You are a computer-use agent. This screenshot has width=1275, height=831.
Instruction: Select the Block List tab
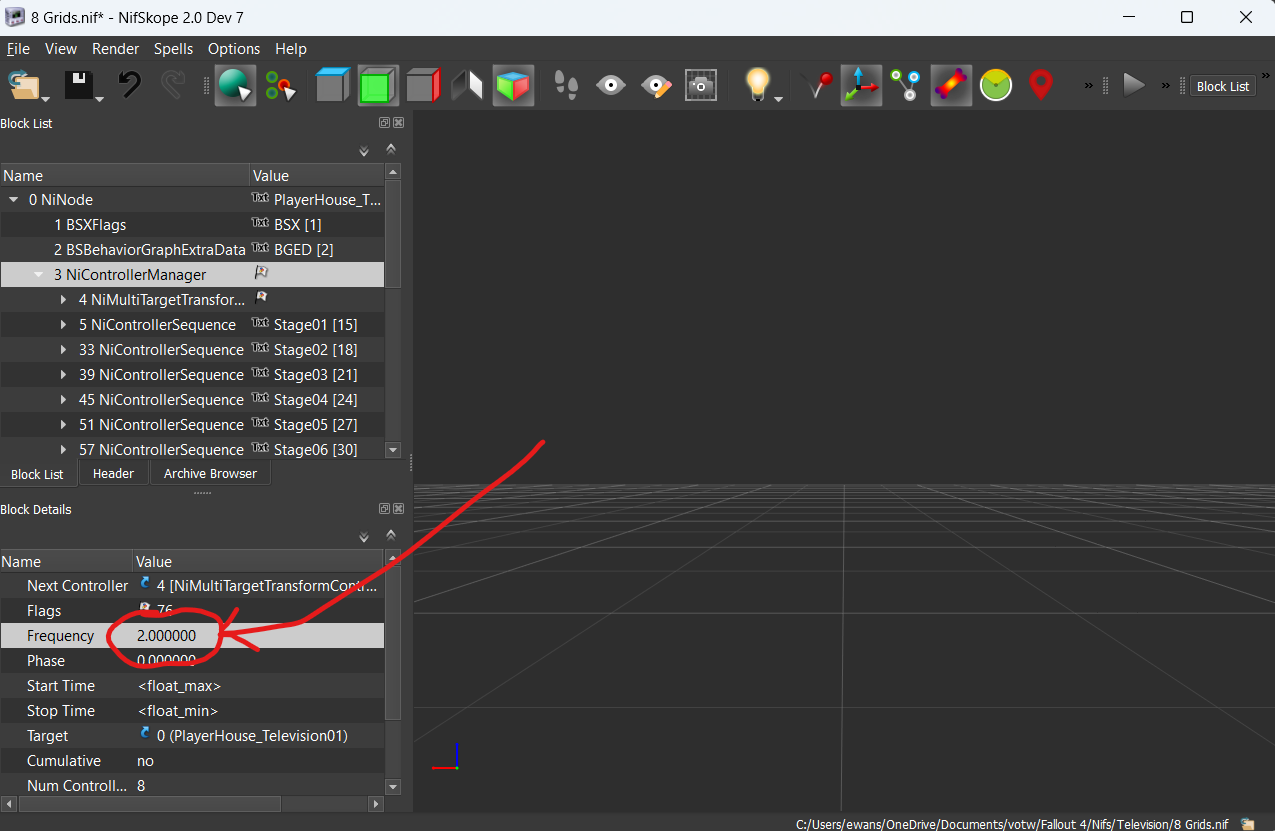coord(37,474)
